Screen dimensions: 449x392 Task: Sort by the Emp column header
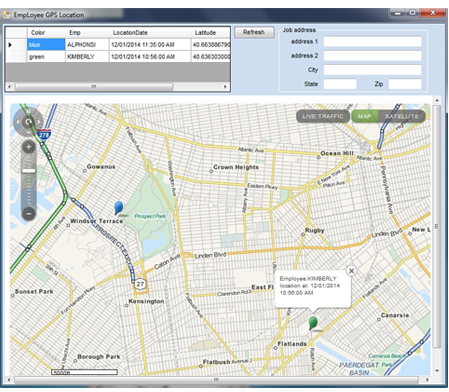coord(87,33)
